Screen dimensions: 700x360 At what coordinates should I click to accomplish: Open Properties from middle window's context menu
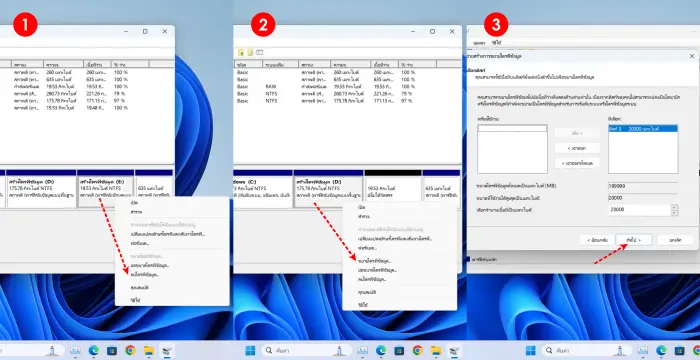click(367, 292)
